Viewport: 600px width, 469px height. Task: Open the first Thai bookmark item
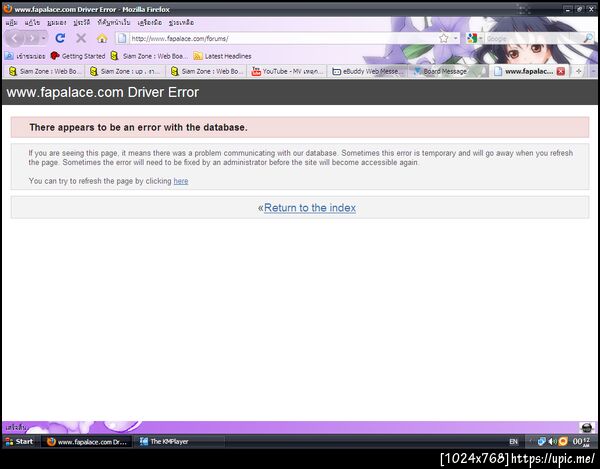tap(25, 56)
